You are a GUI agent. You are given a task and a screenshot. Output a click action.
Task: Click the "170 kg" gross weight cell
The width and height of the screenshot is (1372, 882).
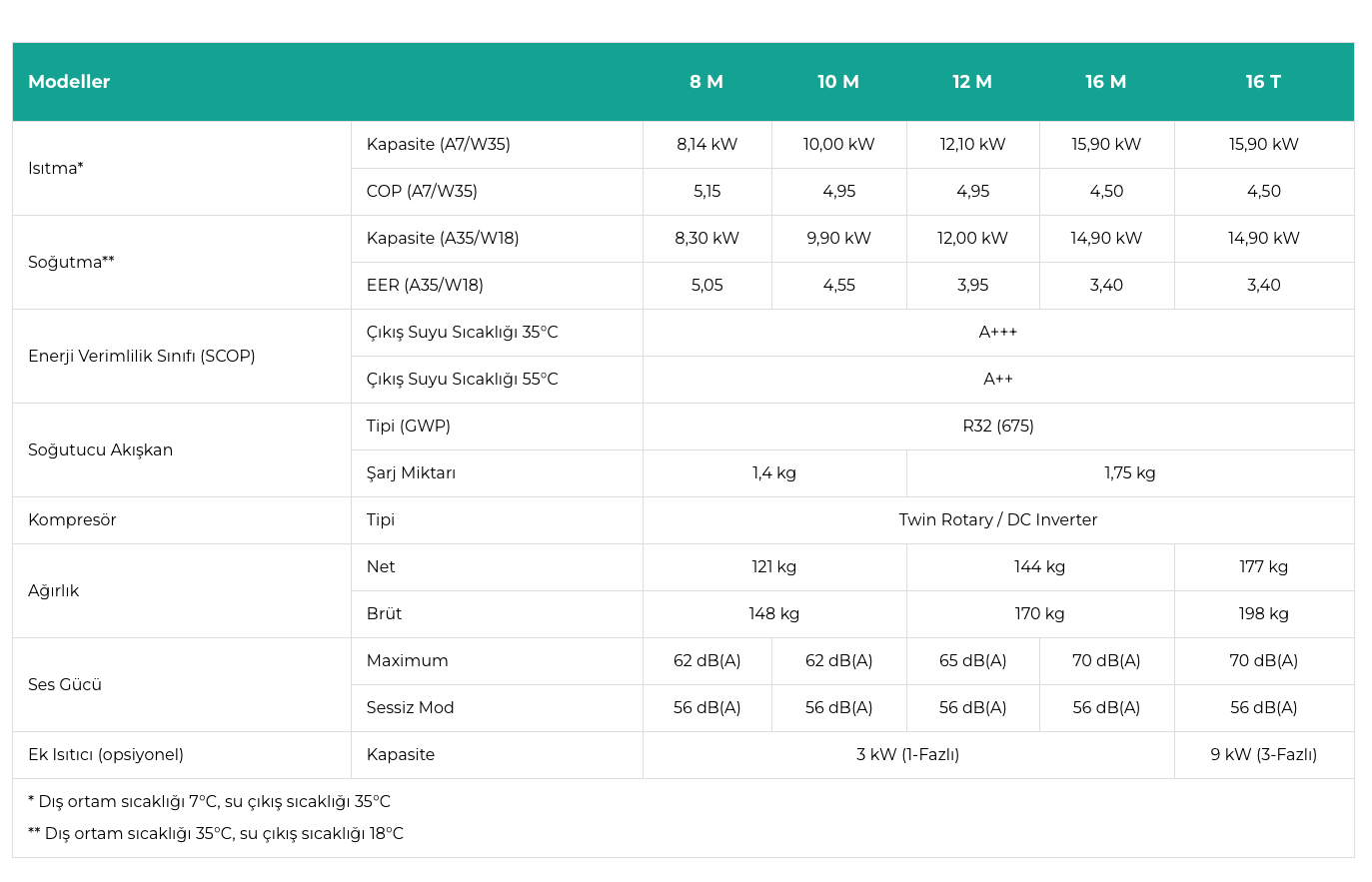click(1039, 613)
